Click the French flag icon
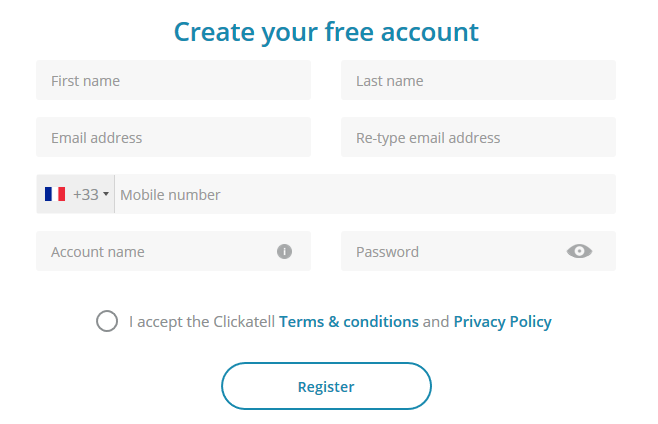This screenshot has height=424, width=658. (x=55, y=194)
